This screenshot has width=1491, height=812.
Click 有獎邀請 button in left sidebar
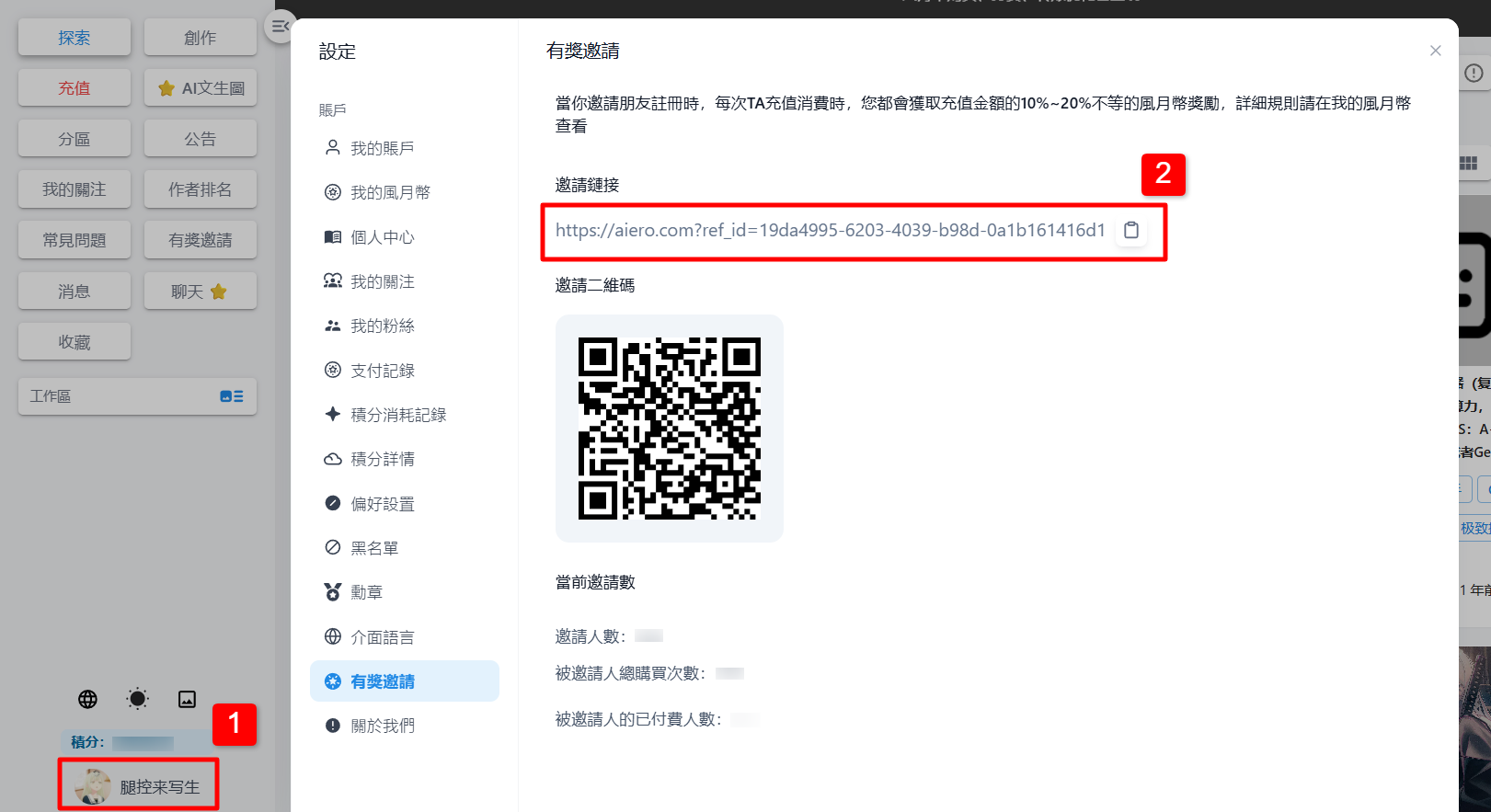[201, 240]
